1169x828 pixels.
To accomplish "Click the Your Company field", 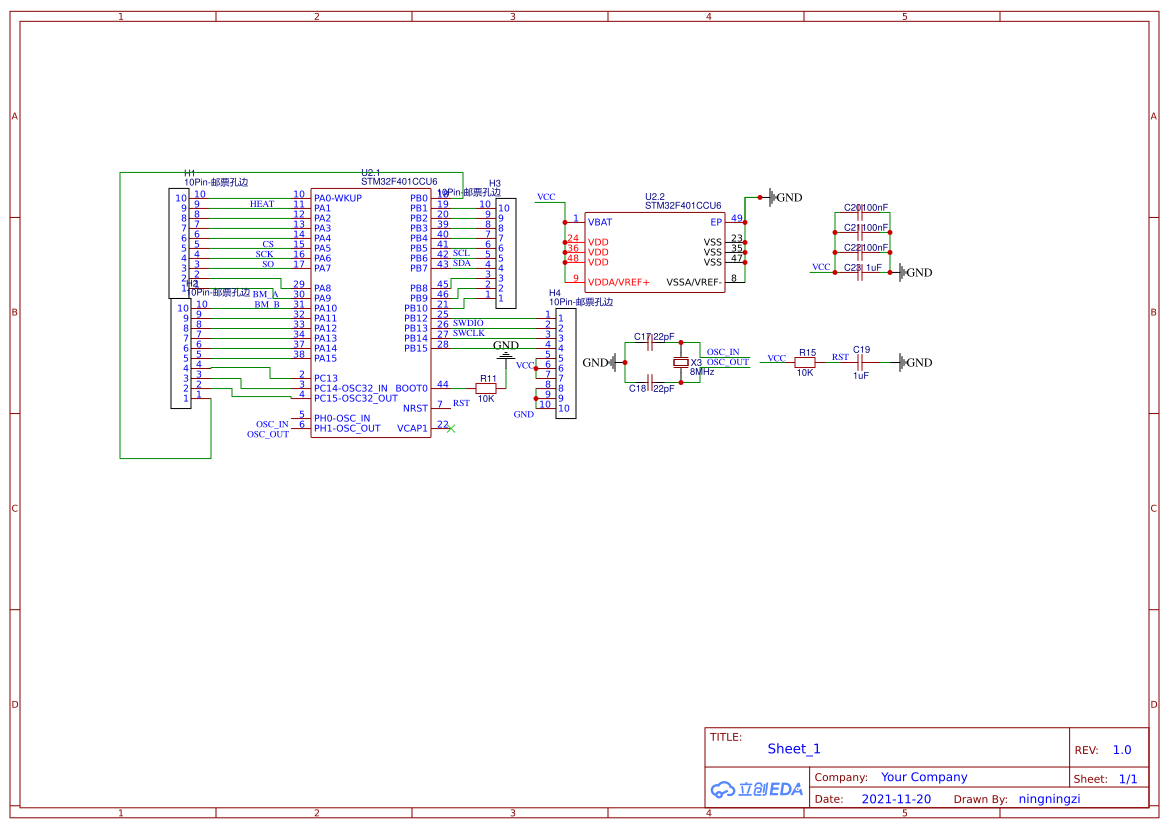I will [x=924, y=777].
